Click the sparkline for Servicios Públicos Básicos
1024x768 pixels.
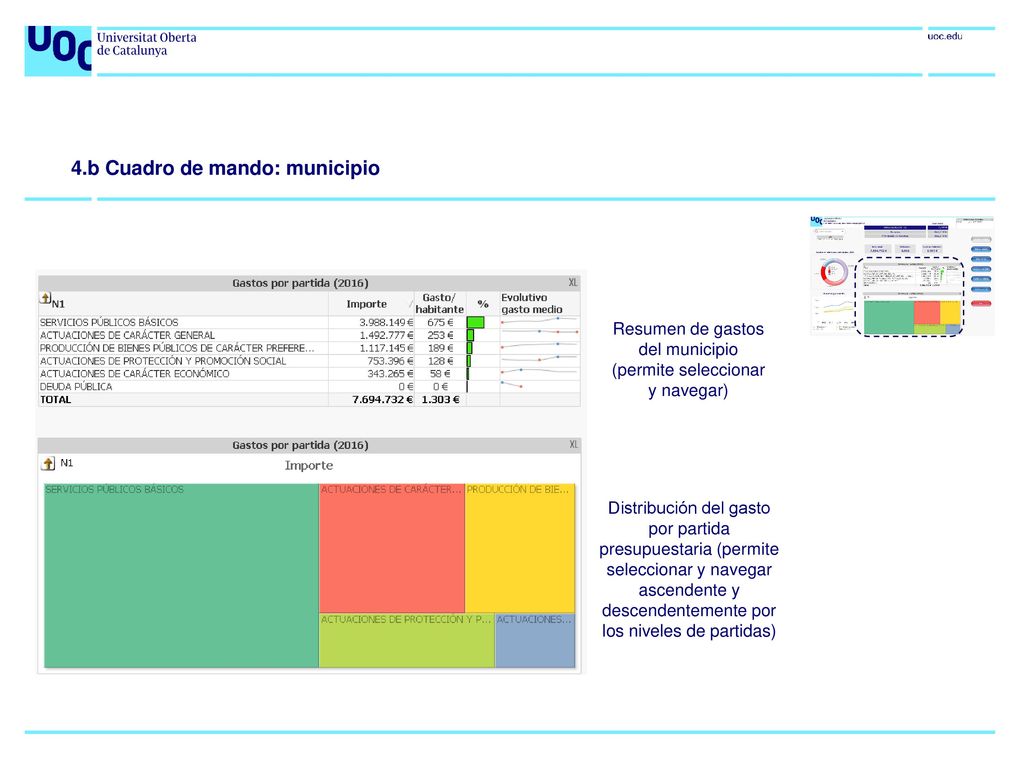coord(539,321)
